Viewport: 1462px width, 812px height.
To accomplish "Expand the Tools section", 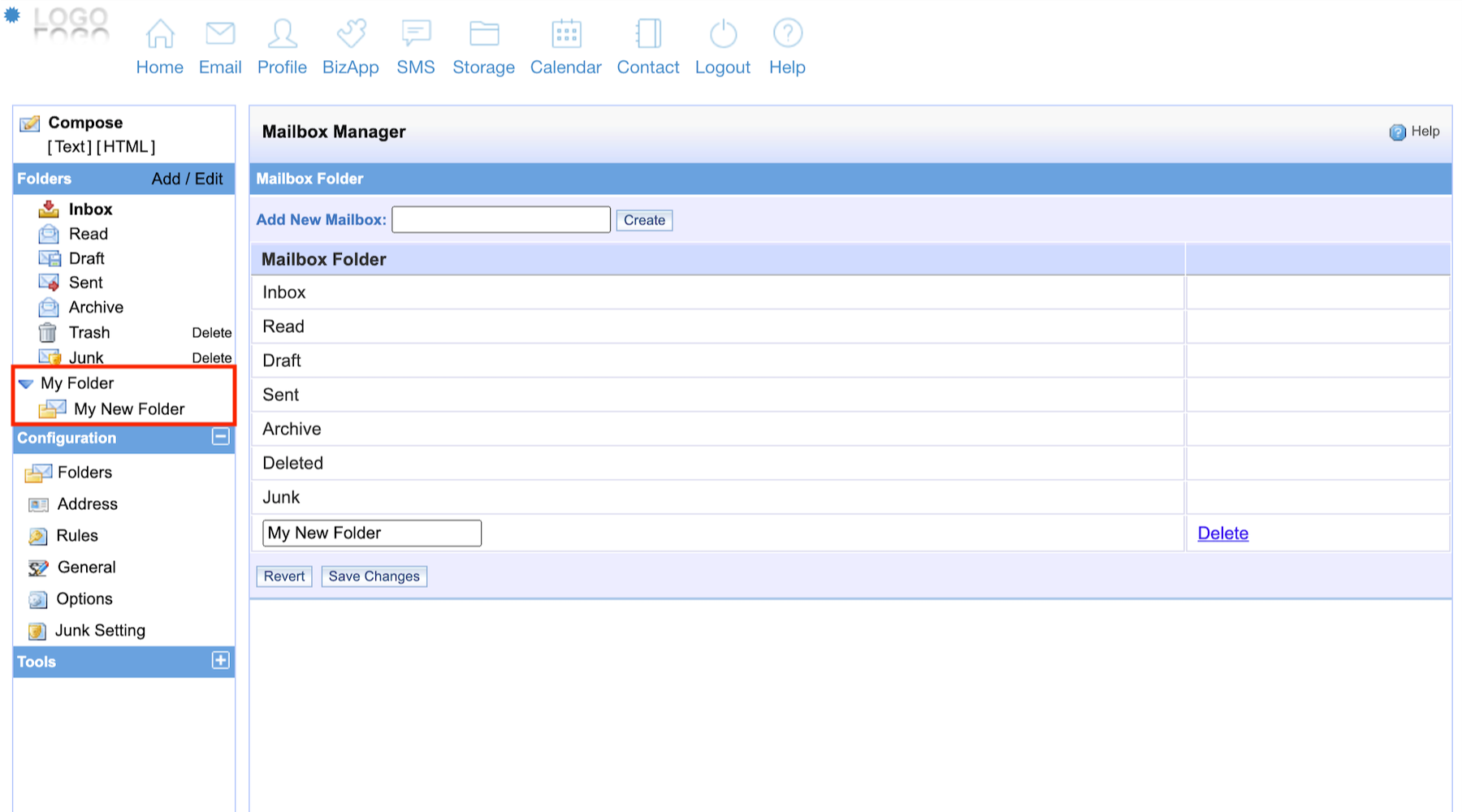I will point(220,660).
